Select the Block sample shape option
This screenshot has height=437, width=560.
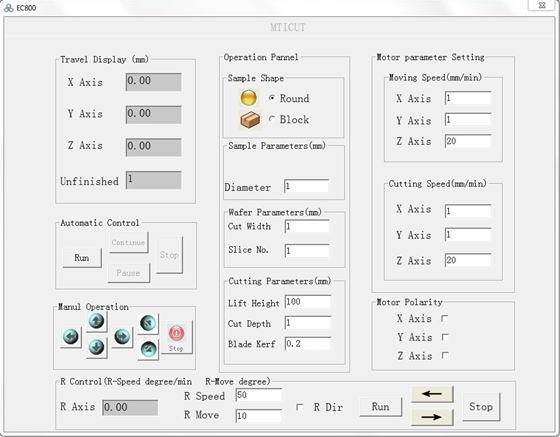pyautogui.click(x=272, y=119)
